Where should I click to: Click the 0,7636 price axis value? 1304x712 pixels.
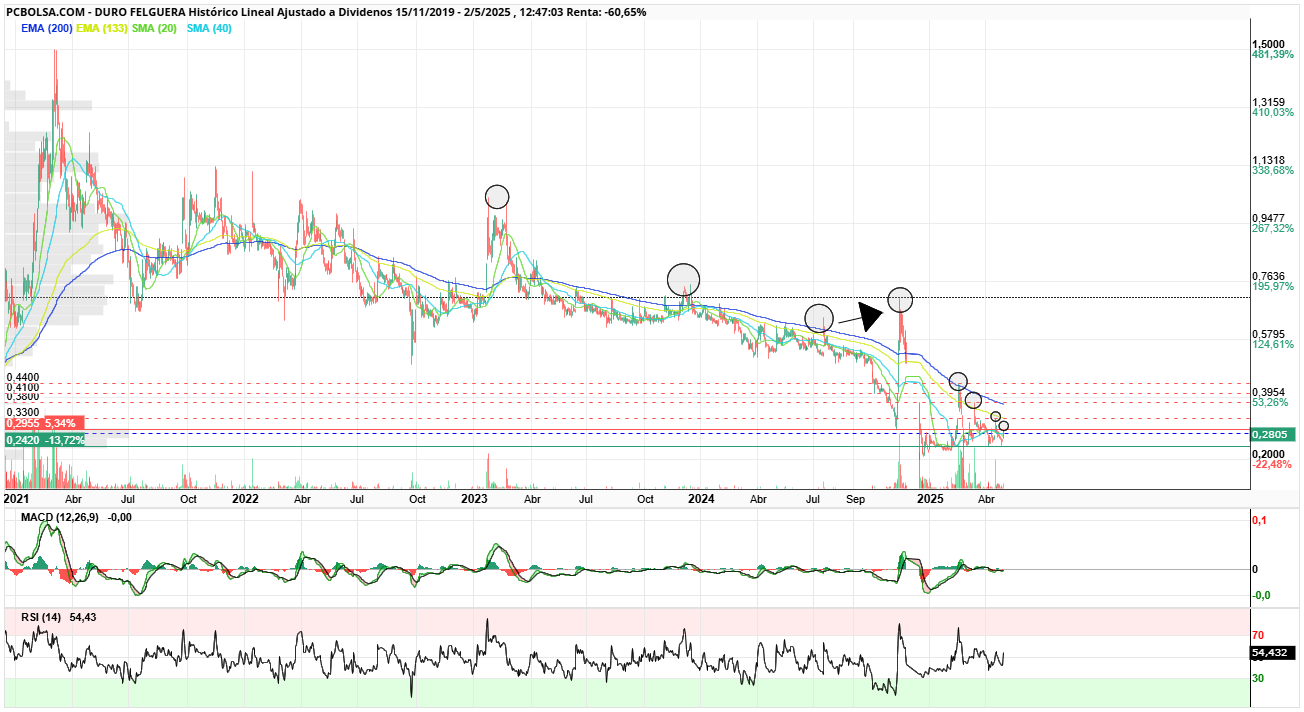[1269, 276]
